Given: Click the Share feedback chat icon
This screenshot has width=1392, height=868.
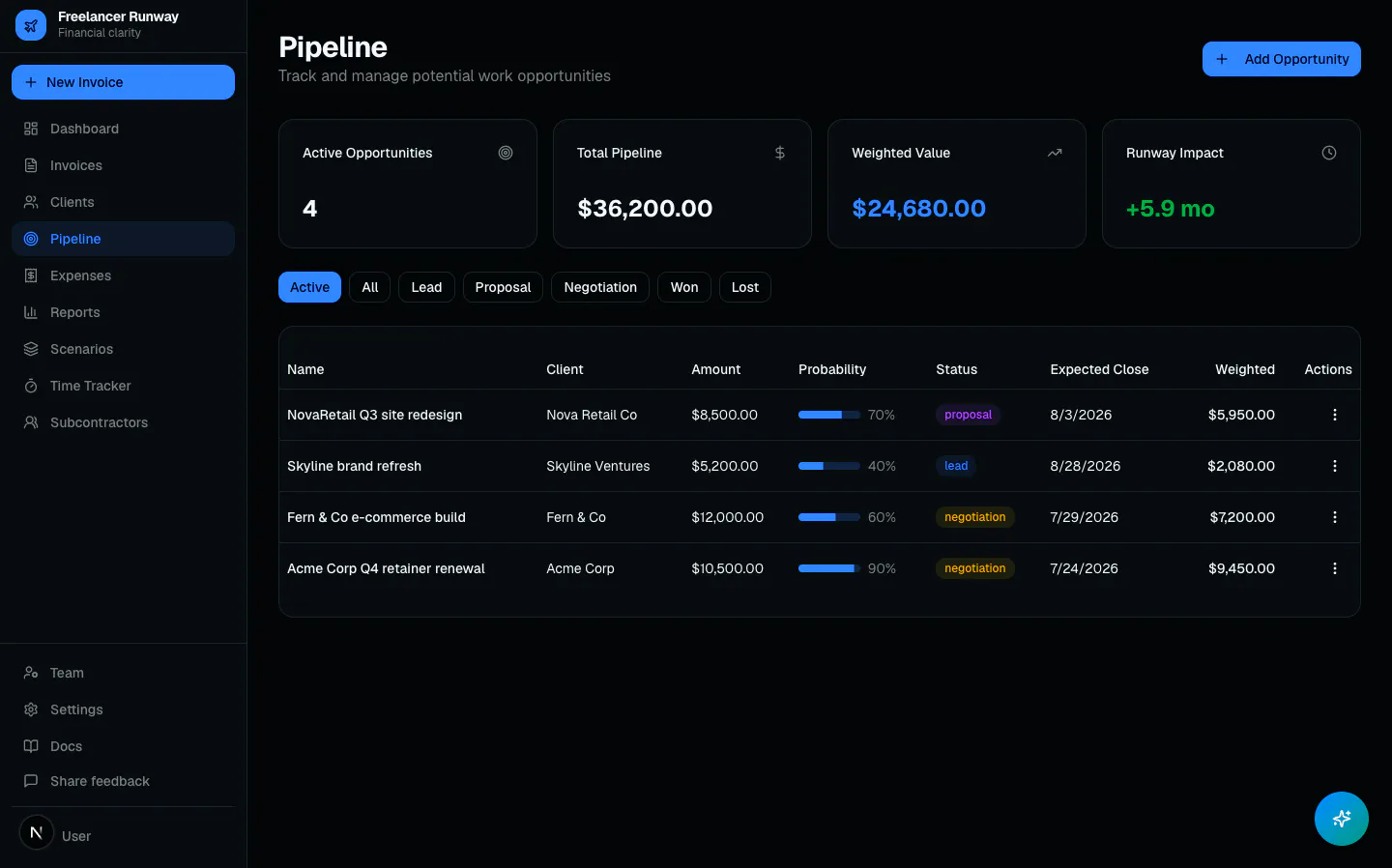Looking at the screenshot, I should point(31,781).
